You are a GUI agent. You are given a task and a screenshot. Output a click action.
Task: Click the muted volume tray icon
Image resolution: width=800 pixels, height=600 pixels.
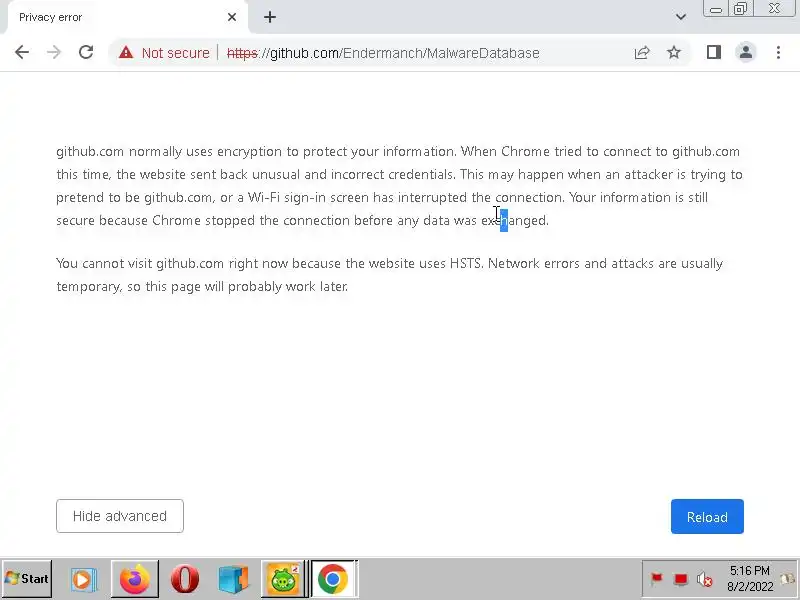point(705,580)
